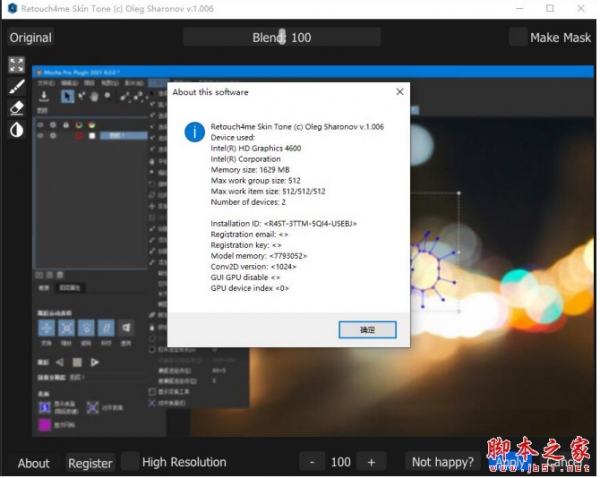Close the About this software dialog
Image resolution: width=600 pixels, height=478 pixels.
click(x=400, y=92)
